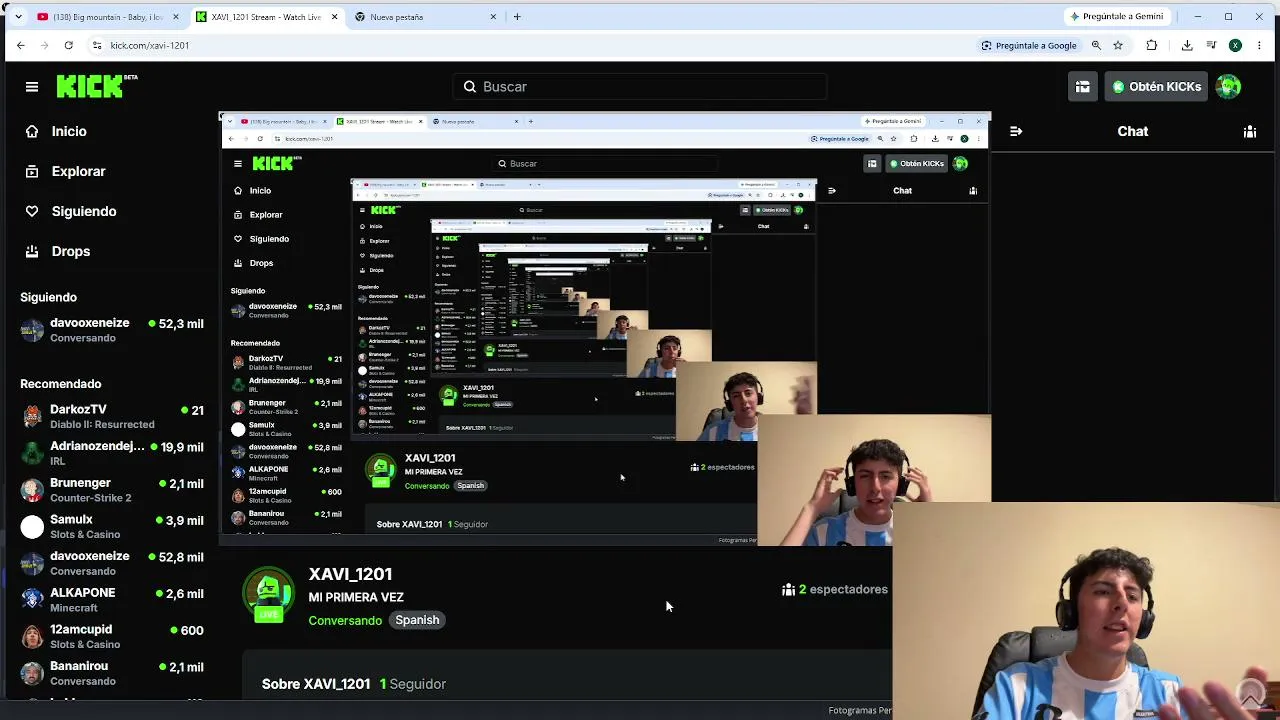Open the page zoom magnifier icon
1280x720 pixels.
point(1096,45)
